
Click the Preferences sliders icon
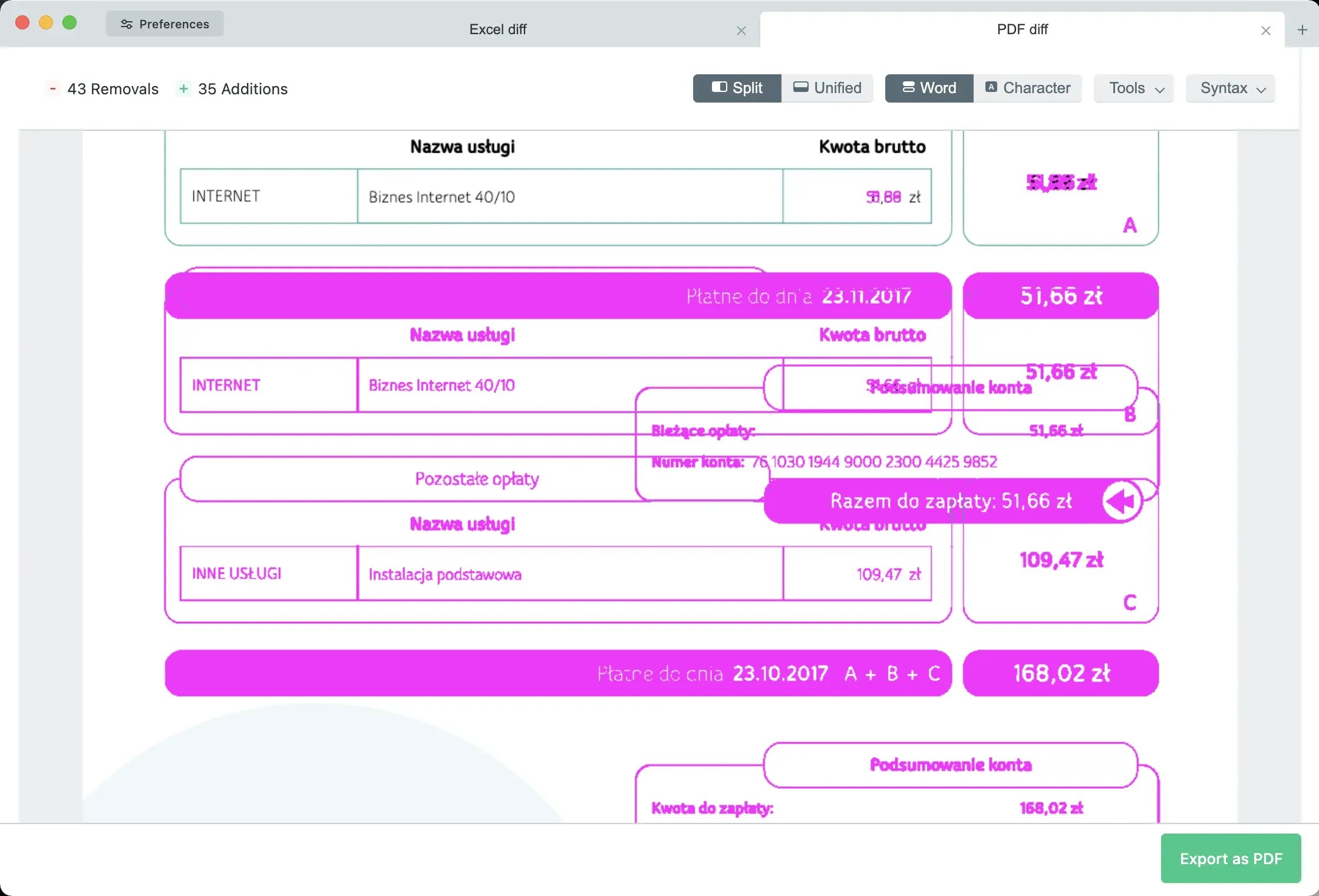pyautogui.click(x=126, y=24)
